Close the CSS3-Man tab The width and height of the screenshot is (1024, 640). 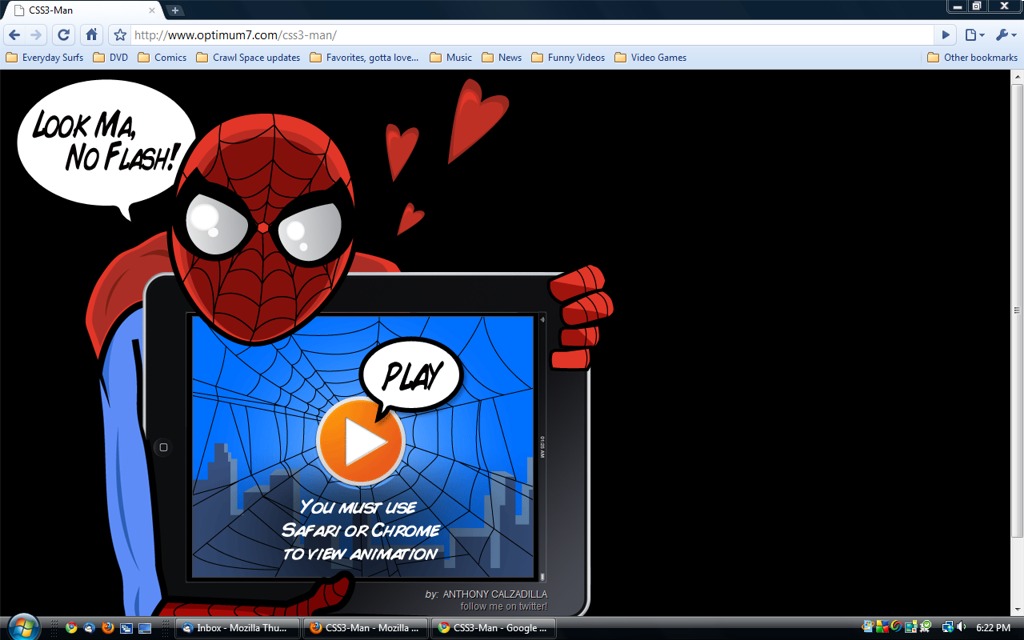[152, 10]
